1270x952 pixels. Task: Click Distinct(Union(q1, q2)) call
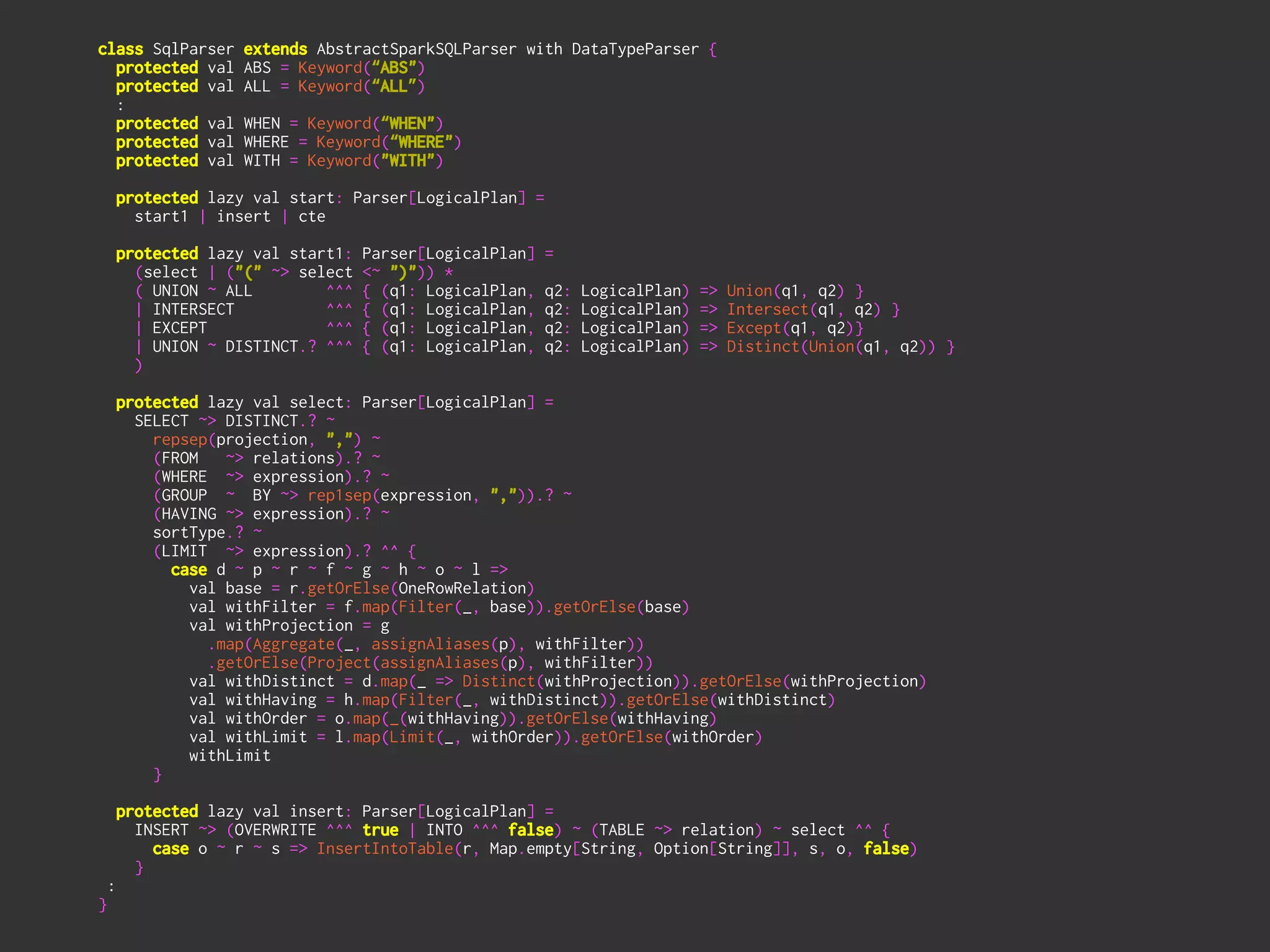[x=831, y=346]
